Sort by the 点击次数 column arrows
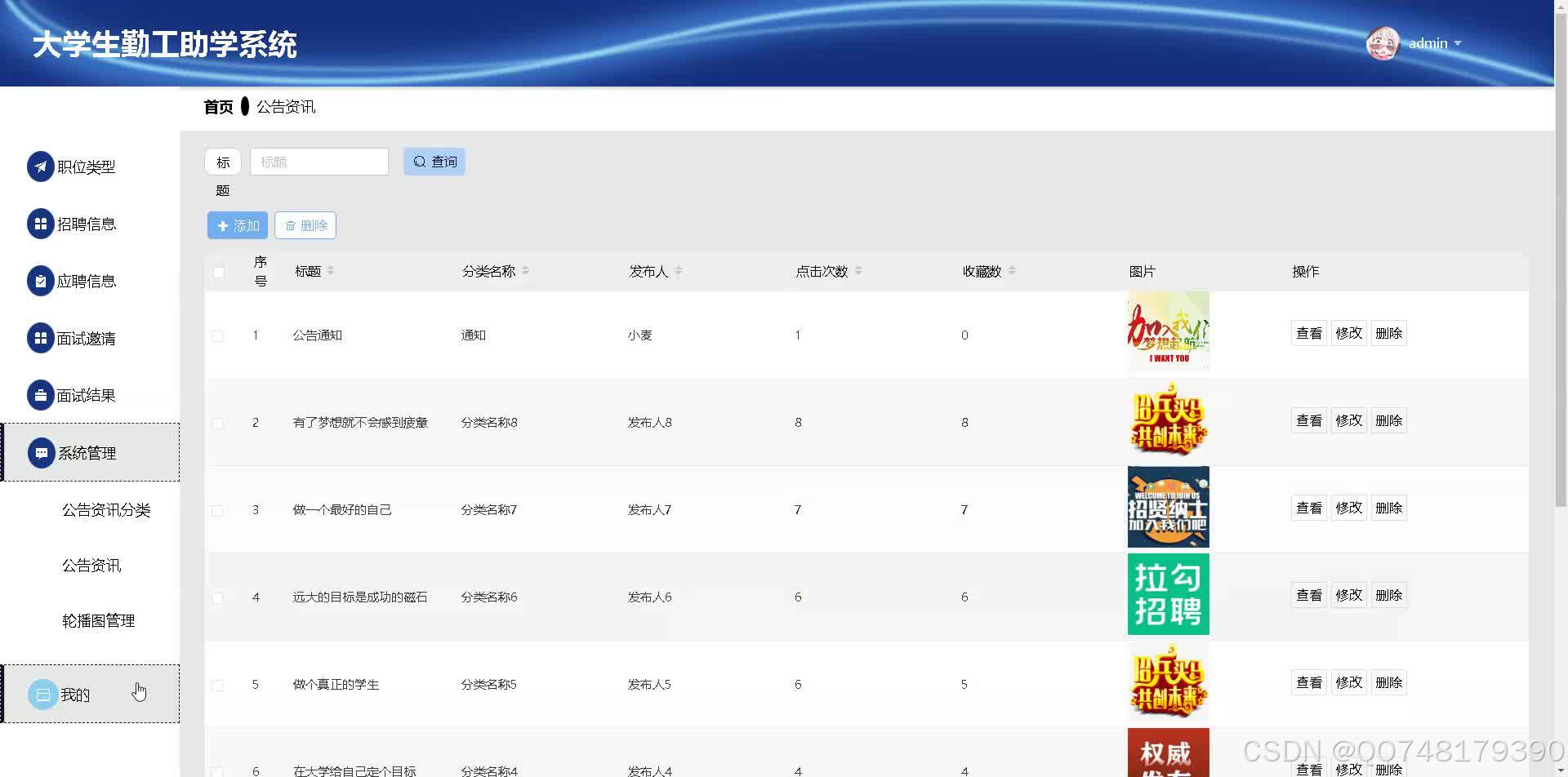This screenshot has height=777, width=1568. (x=858, y=271)
